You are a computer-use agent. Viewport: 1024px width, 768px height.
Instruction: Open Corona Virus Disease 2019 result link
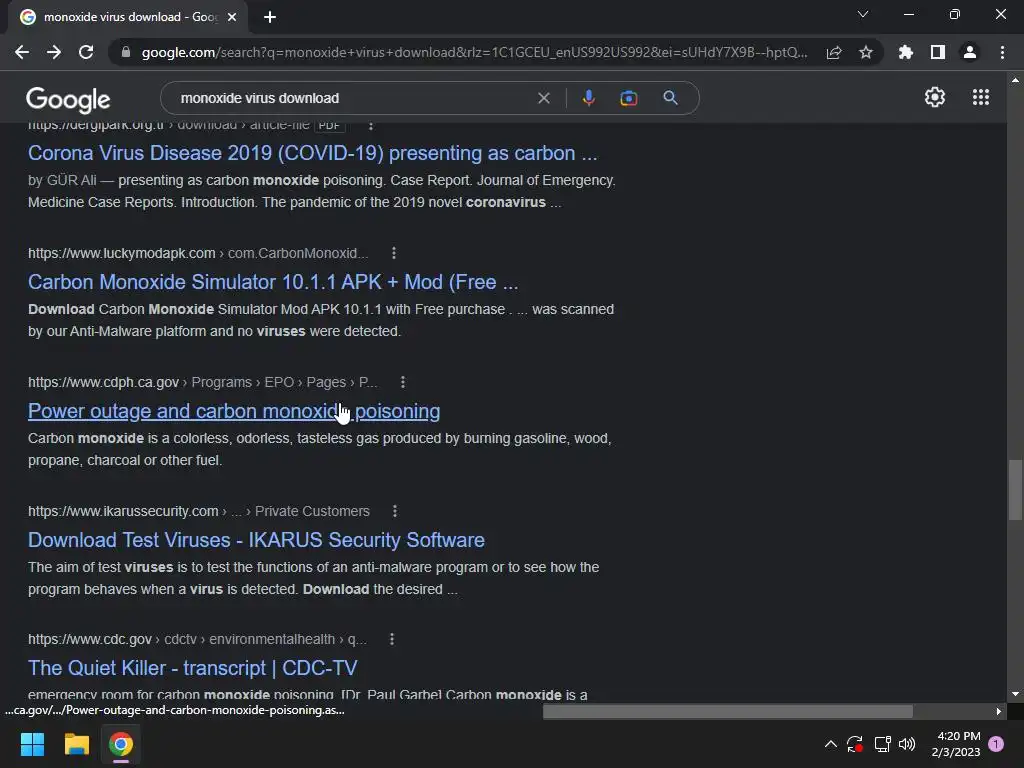[x=312, y=153]
